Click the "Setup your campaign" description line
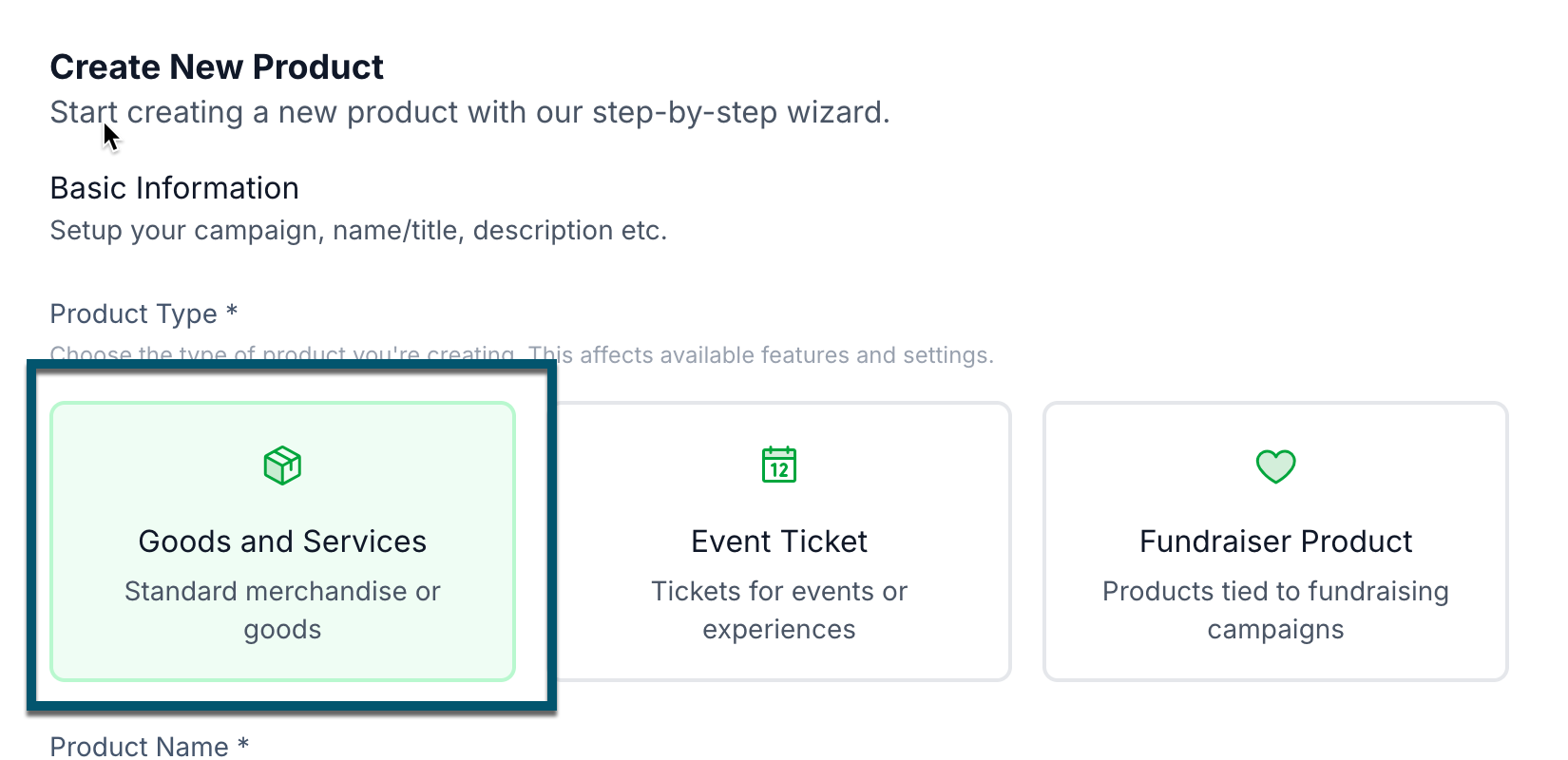 point(359,231)
